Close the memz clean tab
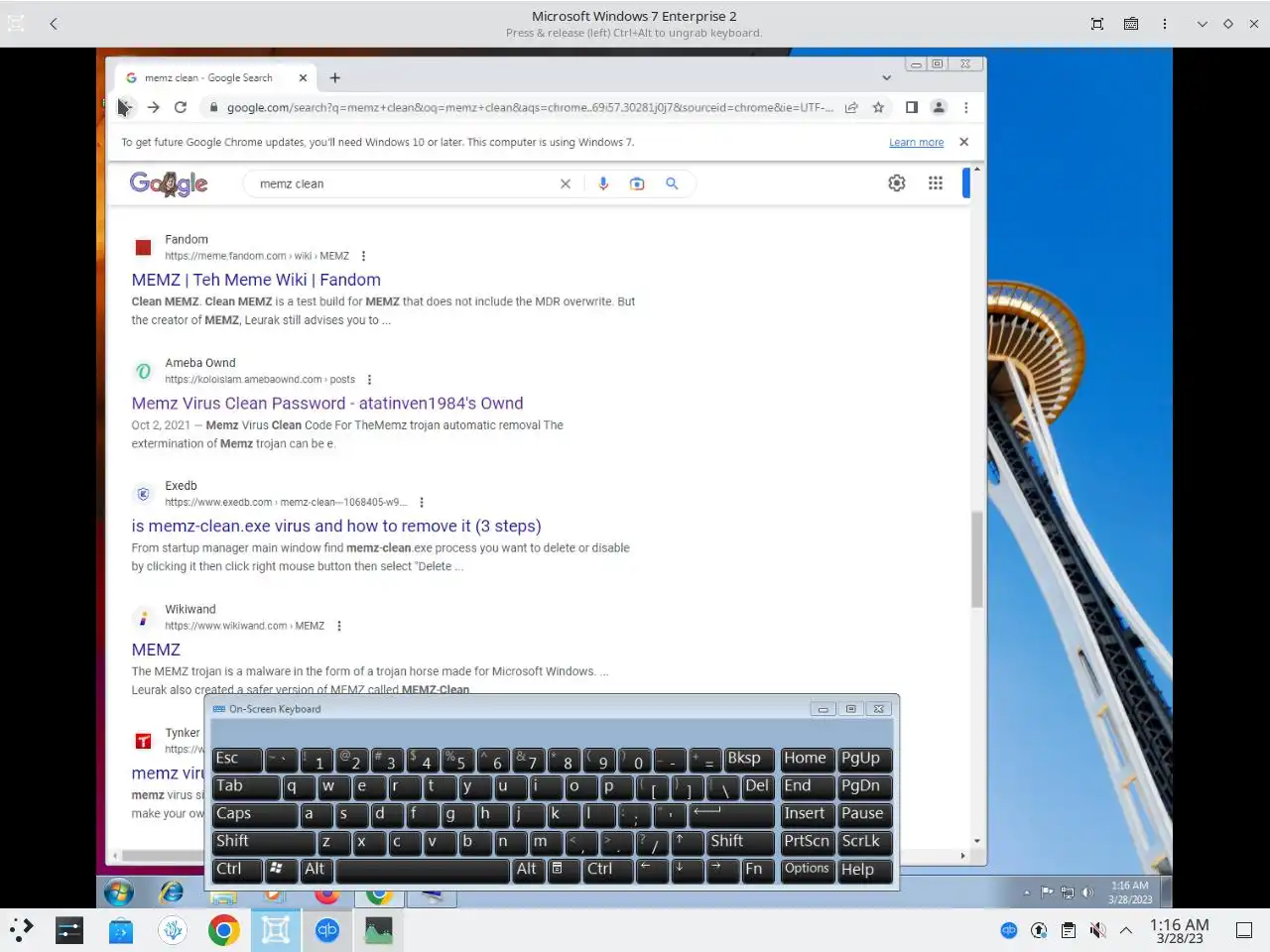1270x952 pixels. pyautogui.click(x=303, y=77)
